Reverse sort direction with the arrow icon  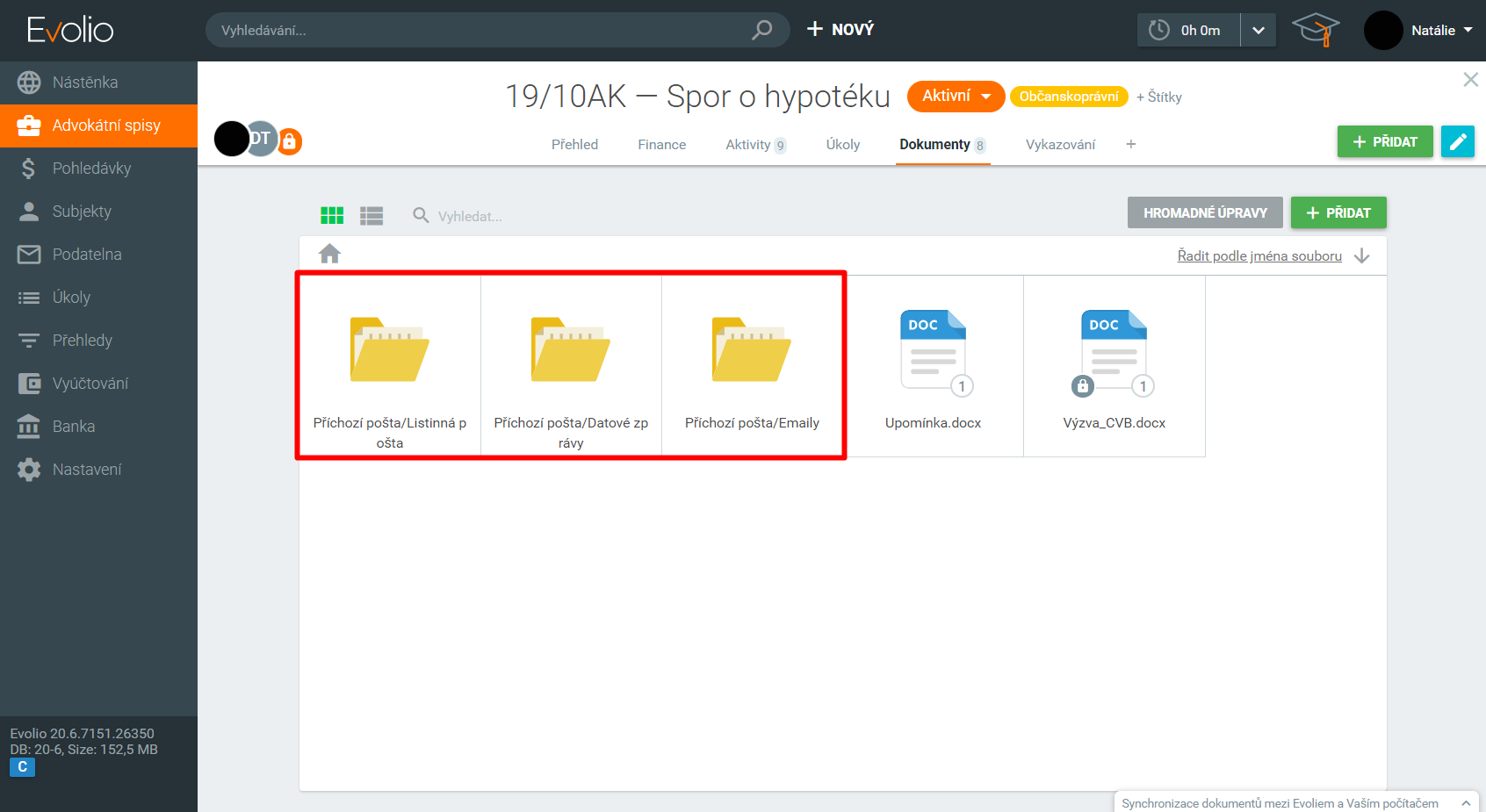coord(1362,255)
